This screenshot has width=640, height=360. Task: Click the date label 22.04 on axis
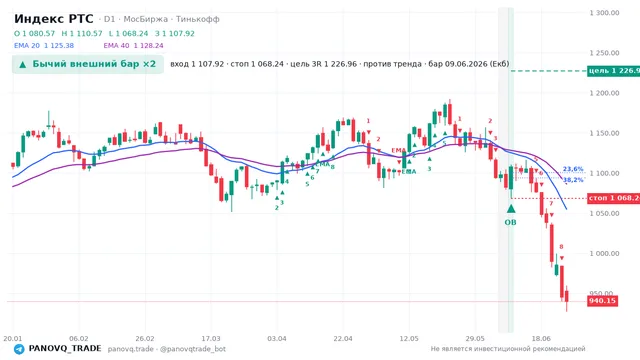tap(343, 338)
